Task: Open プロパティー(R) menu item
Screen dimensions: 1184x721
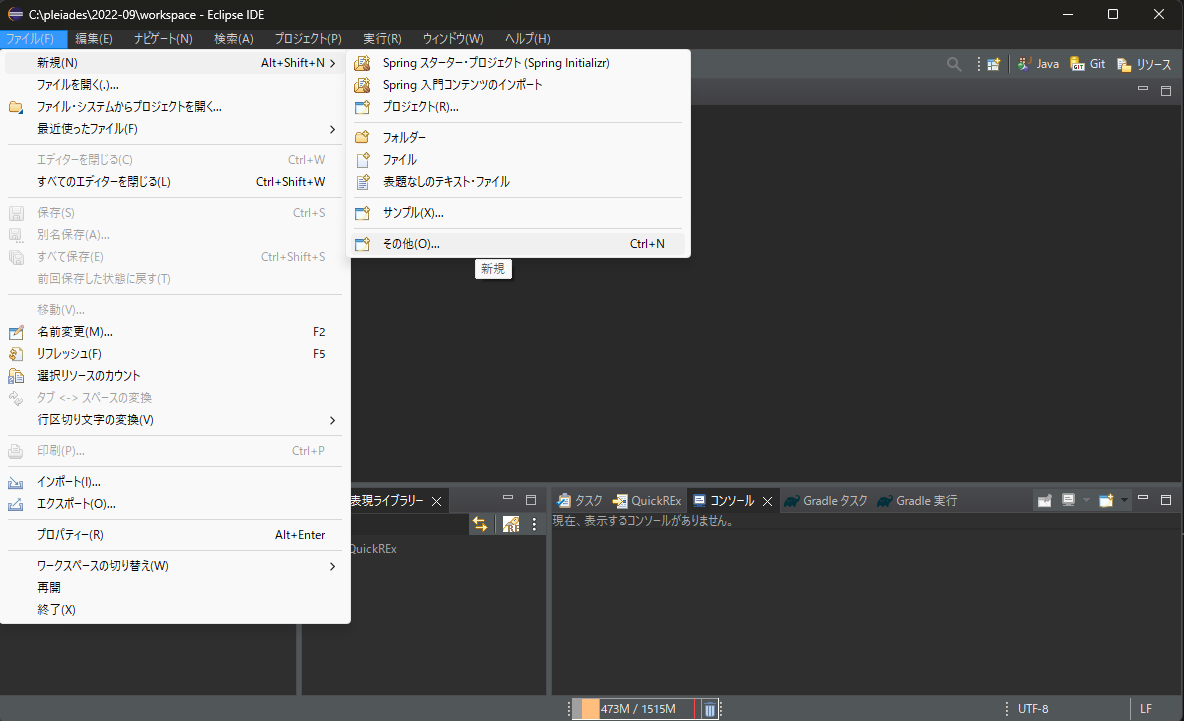Action: click(175, 535)
